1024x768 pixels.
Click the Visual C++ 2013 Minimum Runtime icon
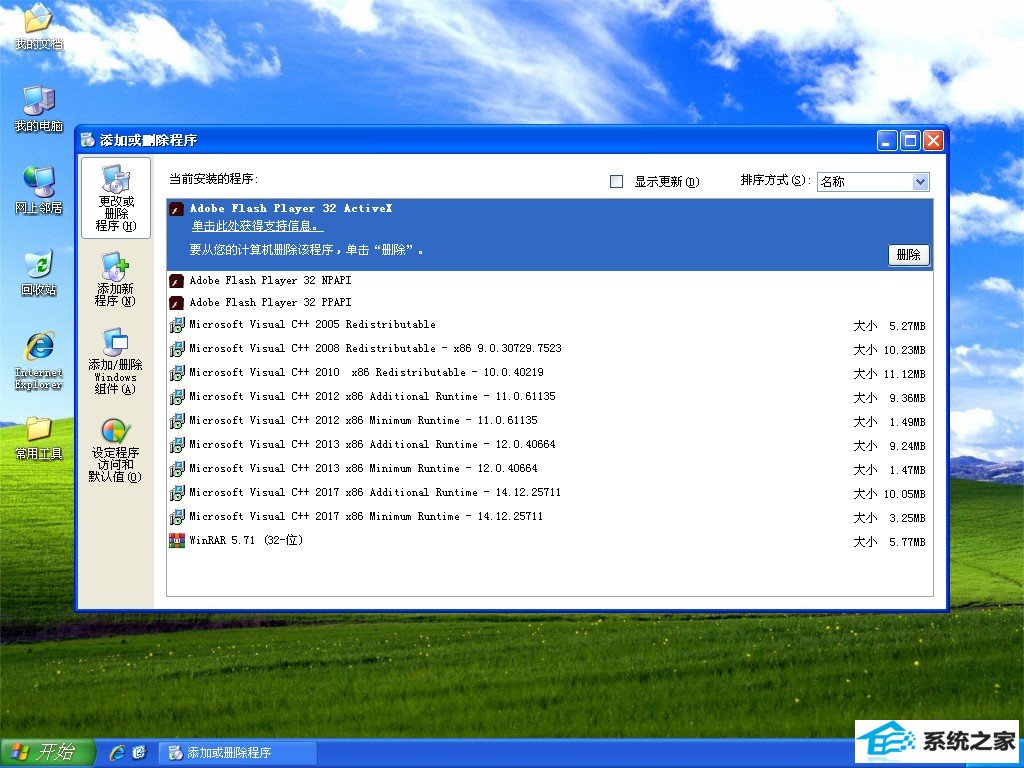tap(176, 469)
